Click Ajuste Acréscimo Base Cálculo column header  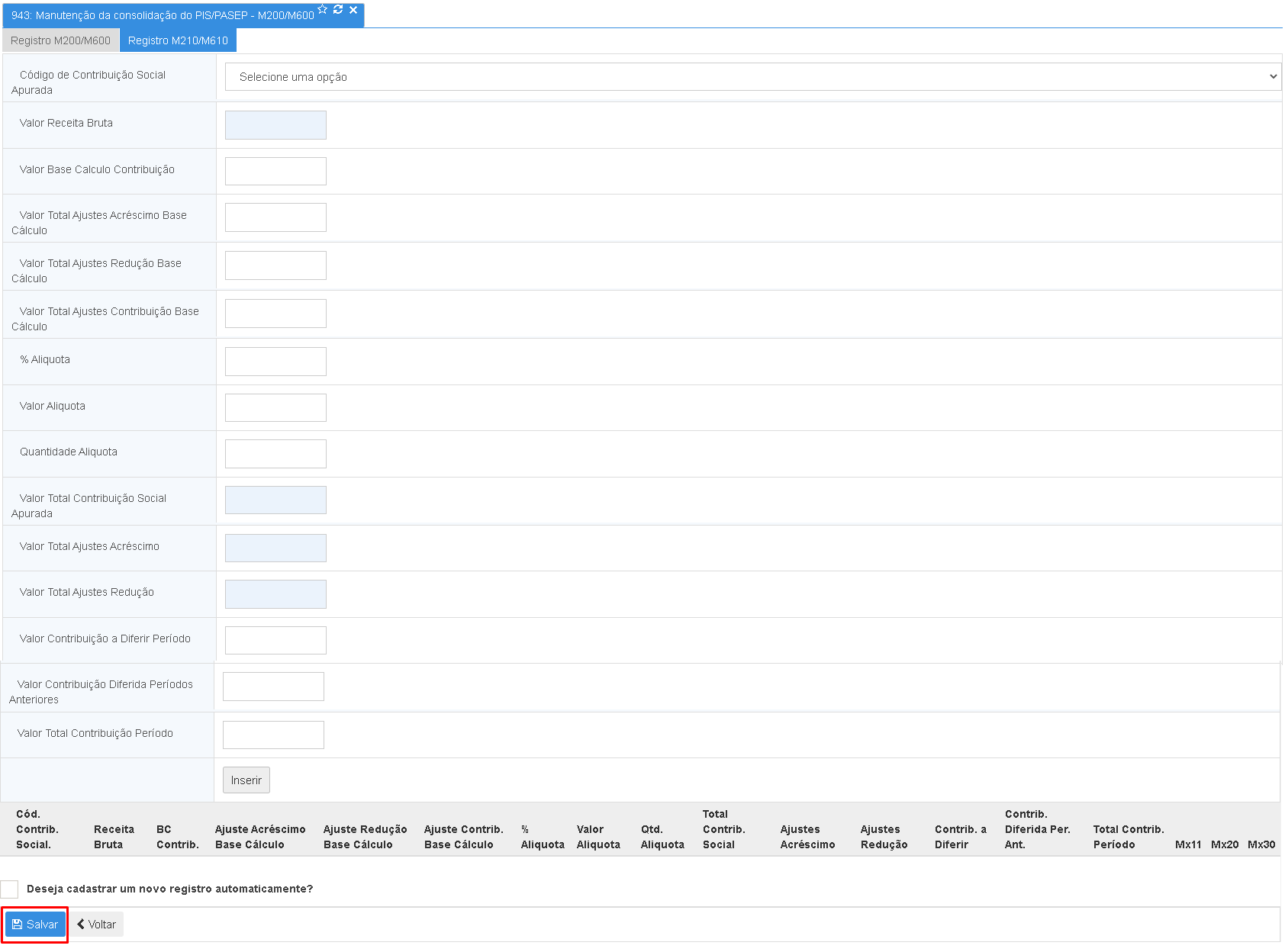(260, 838)
